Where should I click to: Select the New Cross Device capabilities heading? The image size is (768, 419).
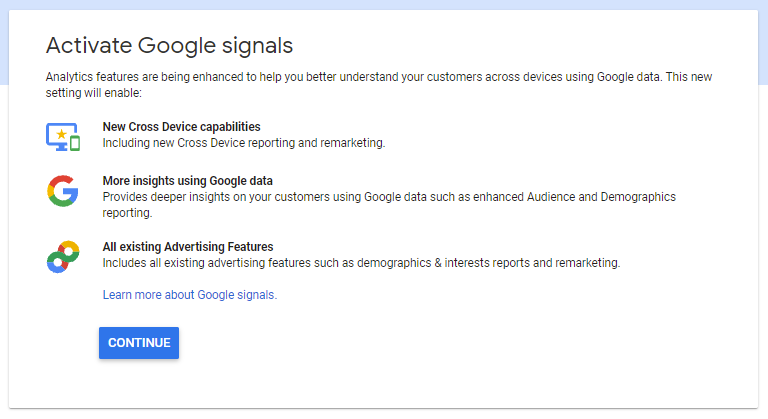[181, 127]
